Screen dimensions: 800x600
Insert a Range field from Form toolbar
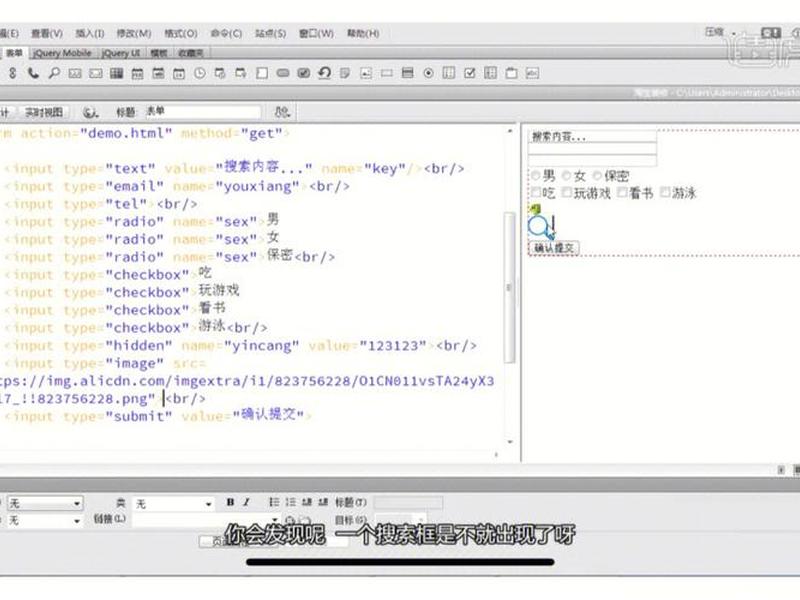(x=96, y=73)
